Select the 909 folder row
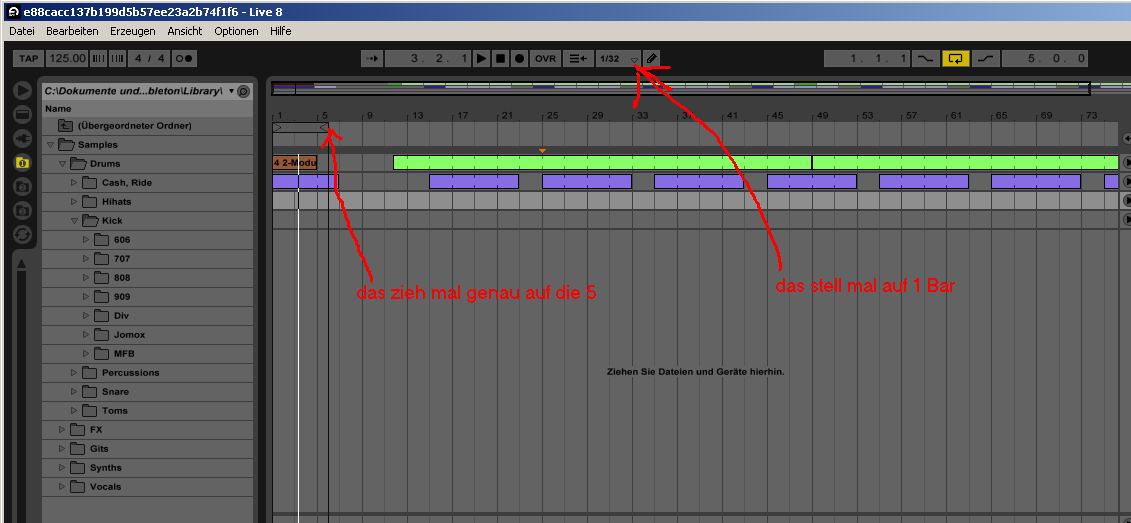This screenshot has width=1131, height=523. [147, 296]
